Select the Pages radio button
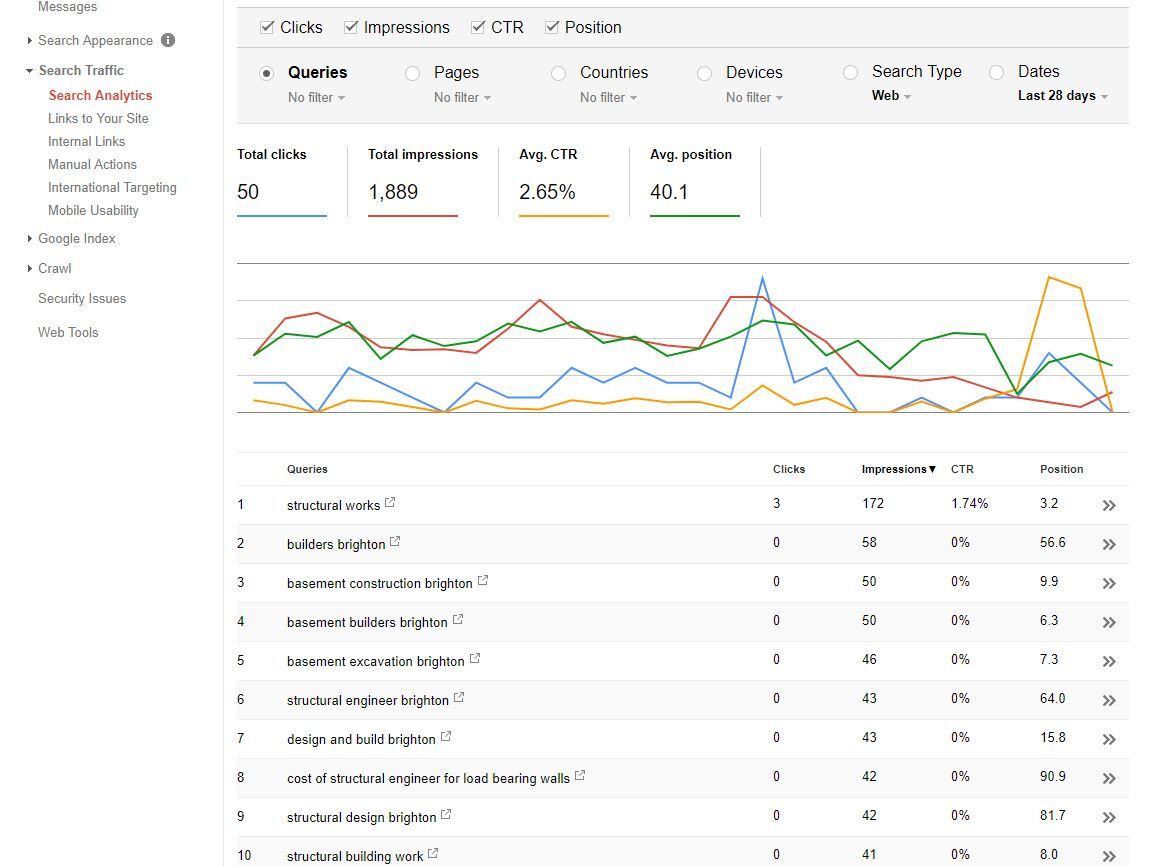Screen dimensions: 1157x866 tap(412, 73)
